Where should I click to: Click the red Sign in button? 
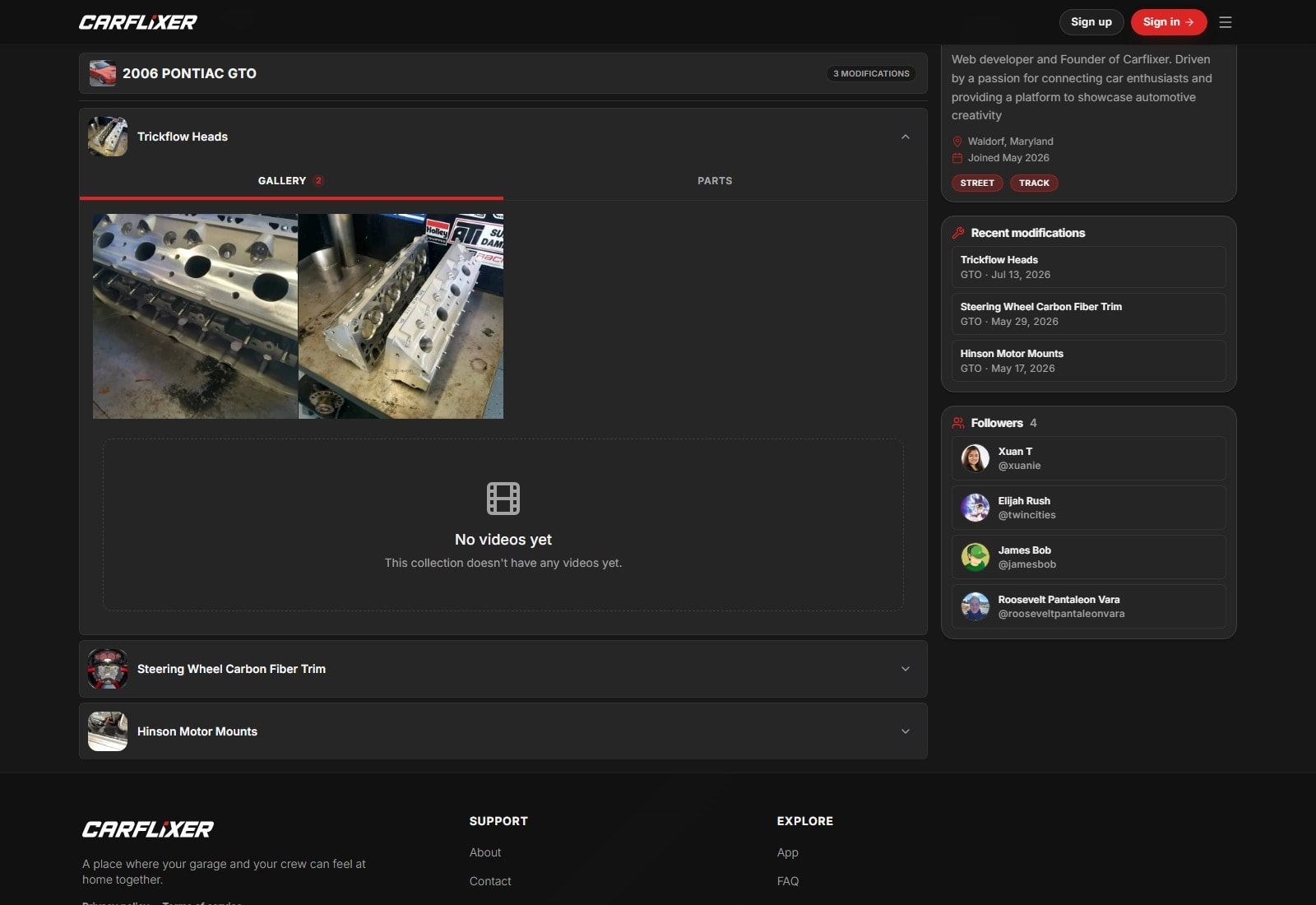click(1169, 22)
